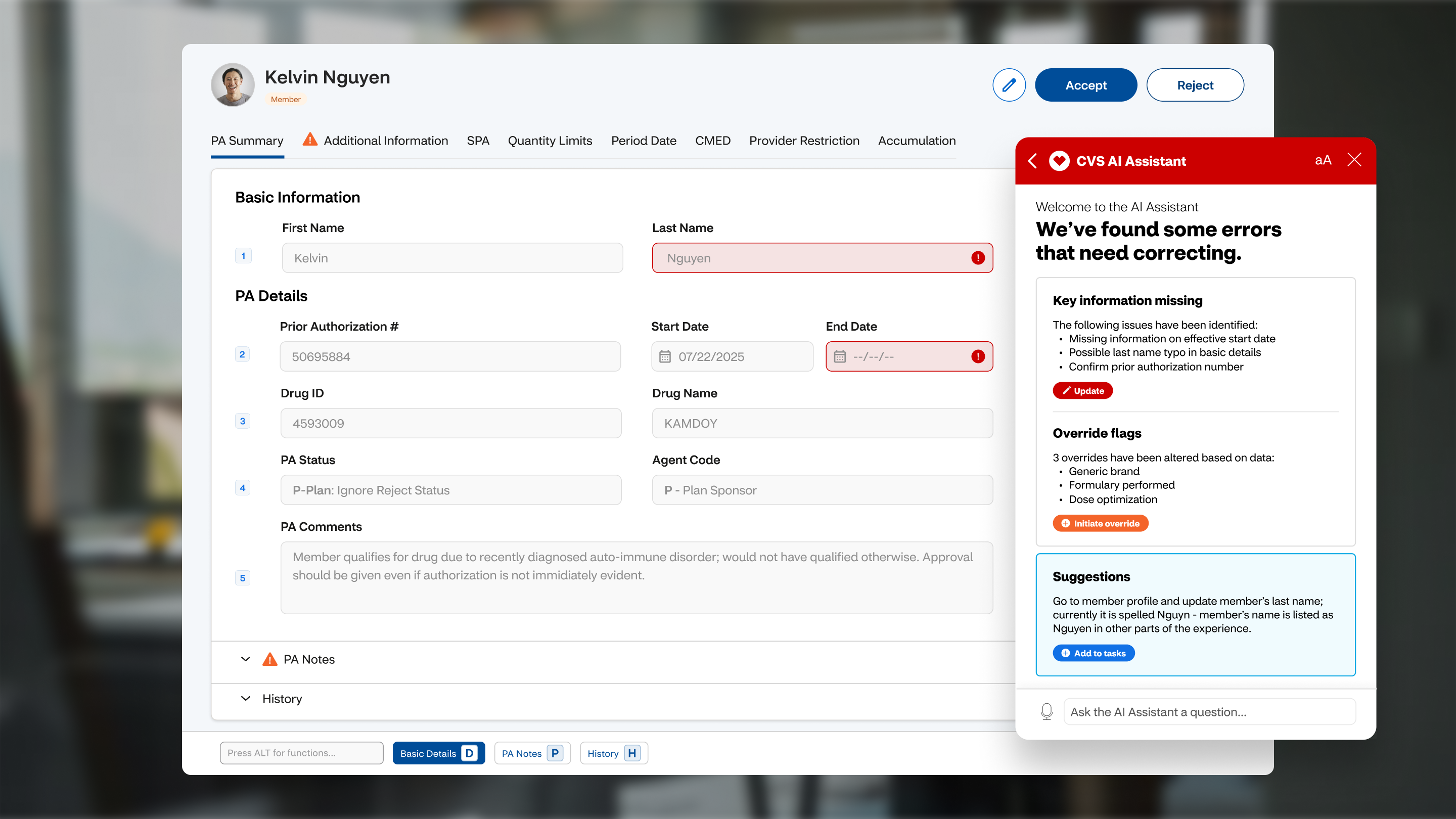This screenshot has width=1456, height=819.
Task: Open the CMED tab
Action: click(x=713, y=141)
